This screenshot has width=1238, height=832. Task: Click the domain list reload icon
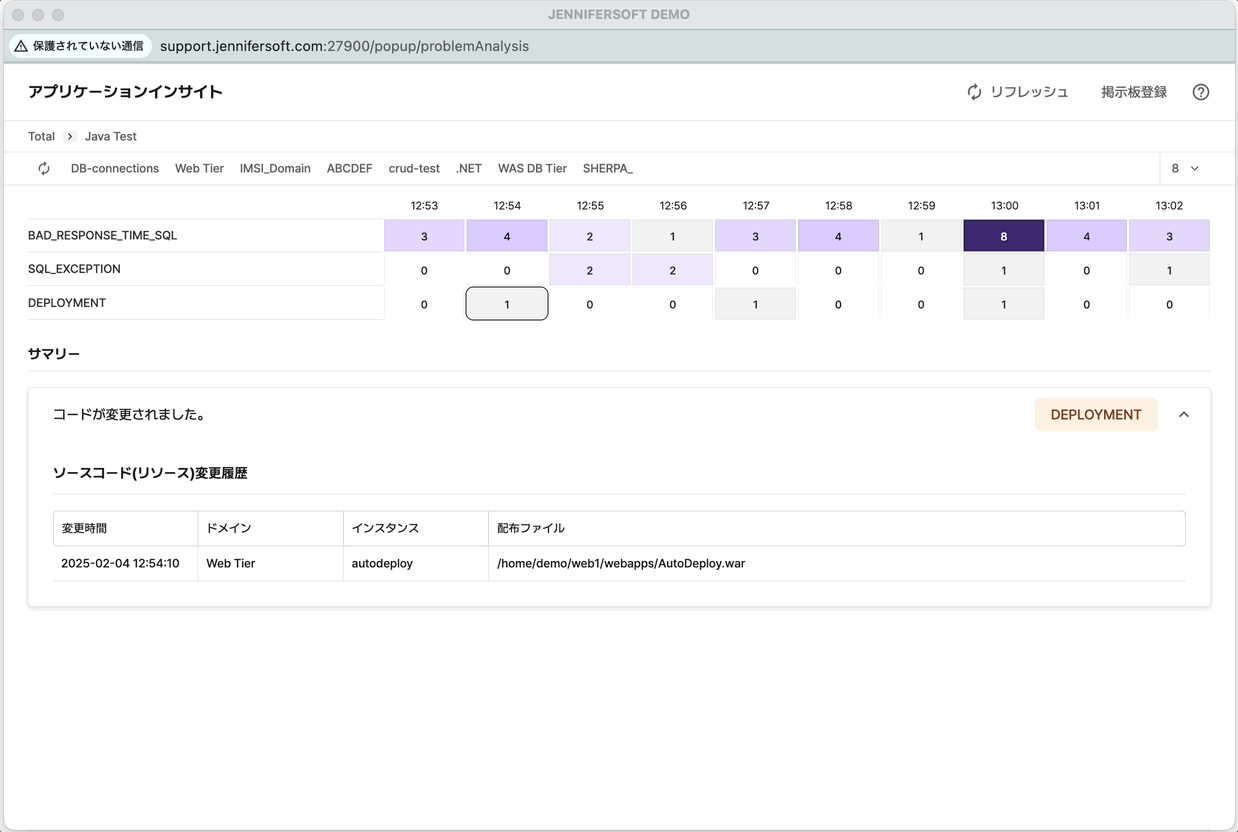click(44, 169)
